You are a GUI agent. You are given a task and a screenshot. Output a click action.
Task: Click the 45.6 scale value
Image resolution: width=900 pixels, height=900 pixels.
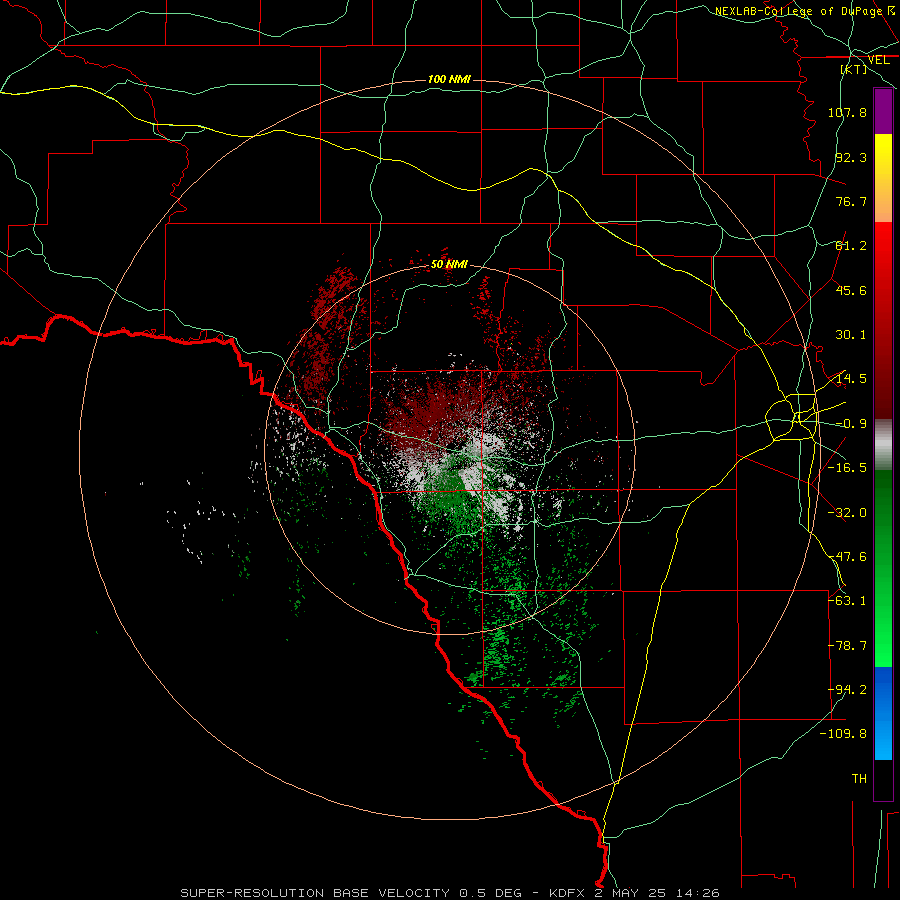(851, 290)
